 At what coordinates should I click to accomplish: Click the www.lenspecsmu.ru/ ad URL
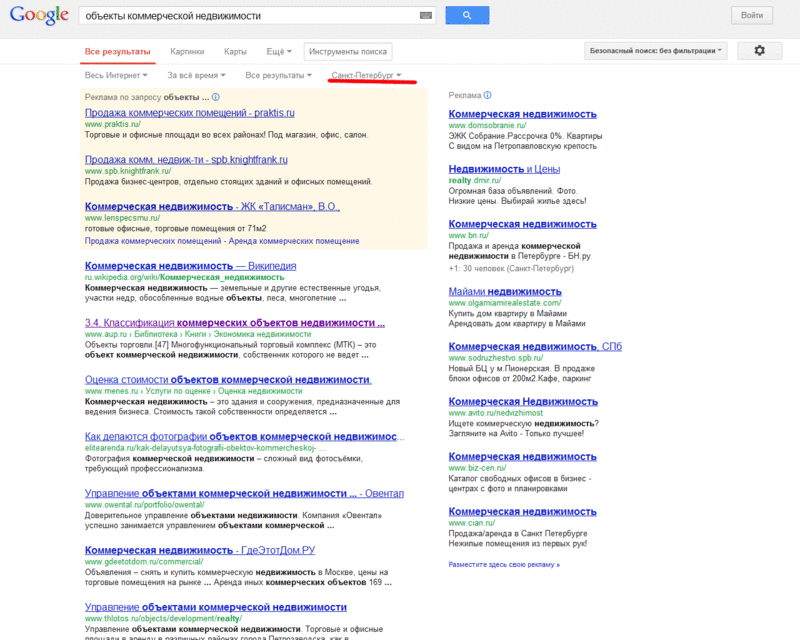click(122, 218)
